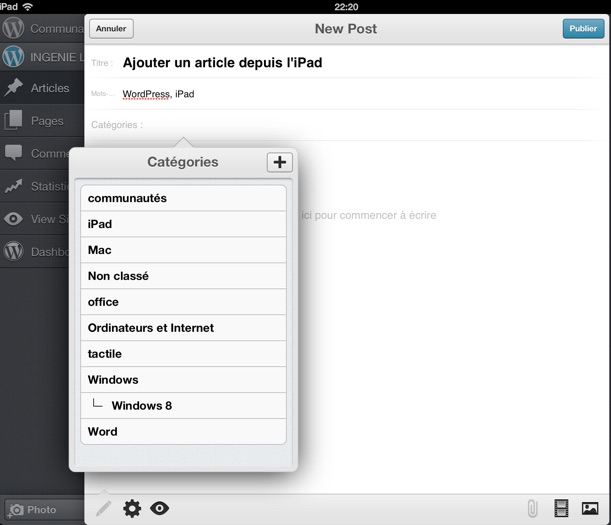Select the INGENIE blog in sidebar

click(42, 57)
